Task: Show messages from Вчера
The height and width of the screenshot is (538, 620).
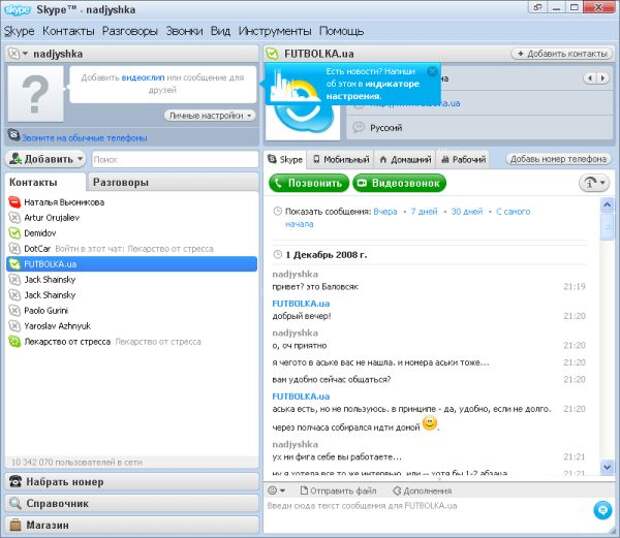Action: (385, 211)
